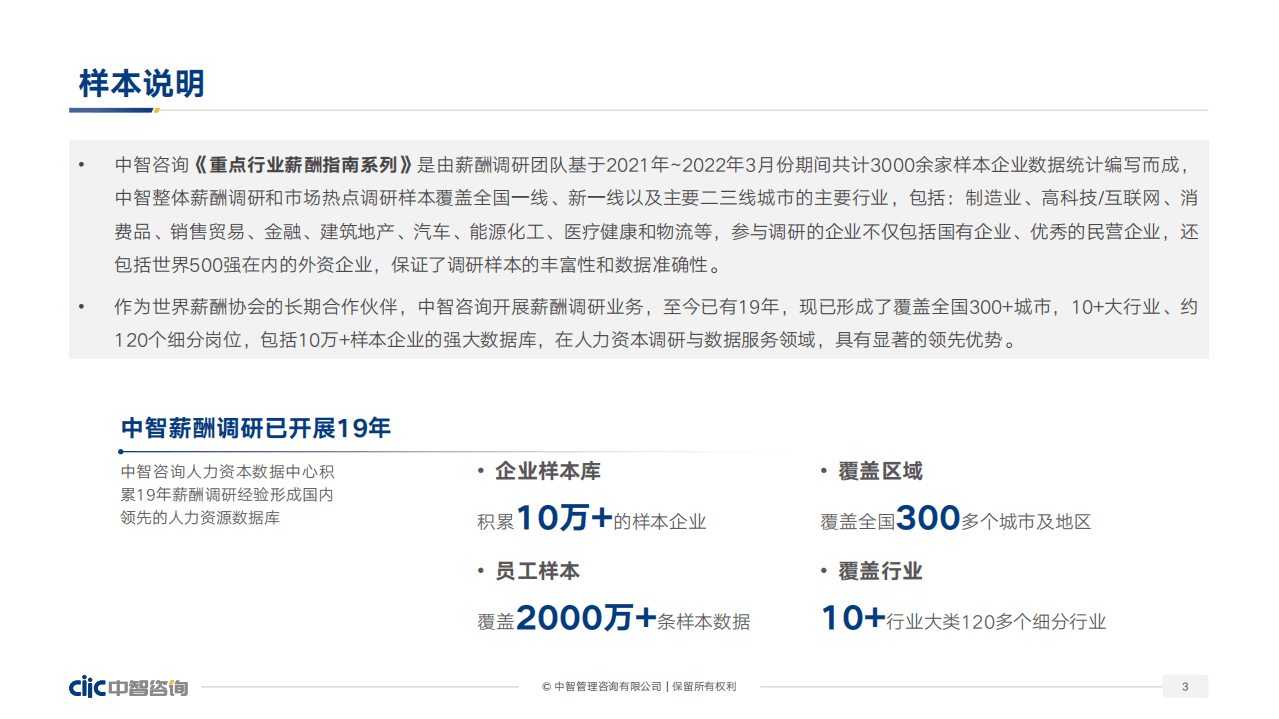Click the 300 cities statistic text

click(x=928, y=519)
